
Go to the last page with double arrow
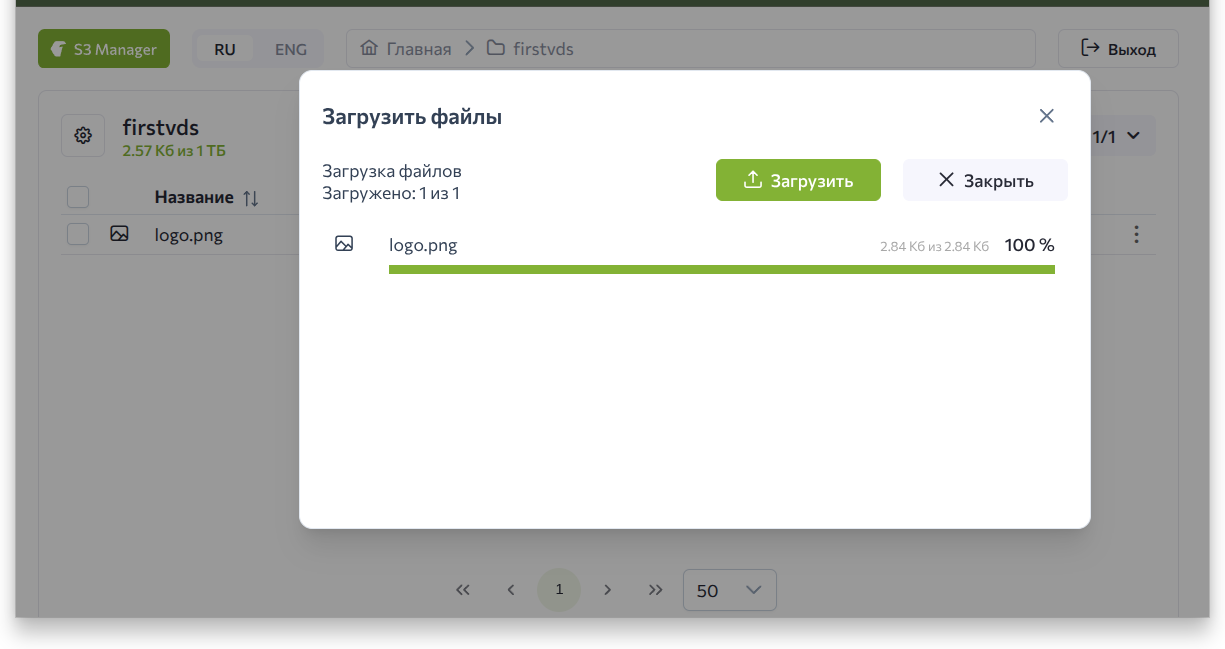[x=655, y=590]
